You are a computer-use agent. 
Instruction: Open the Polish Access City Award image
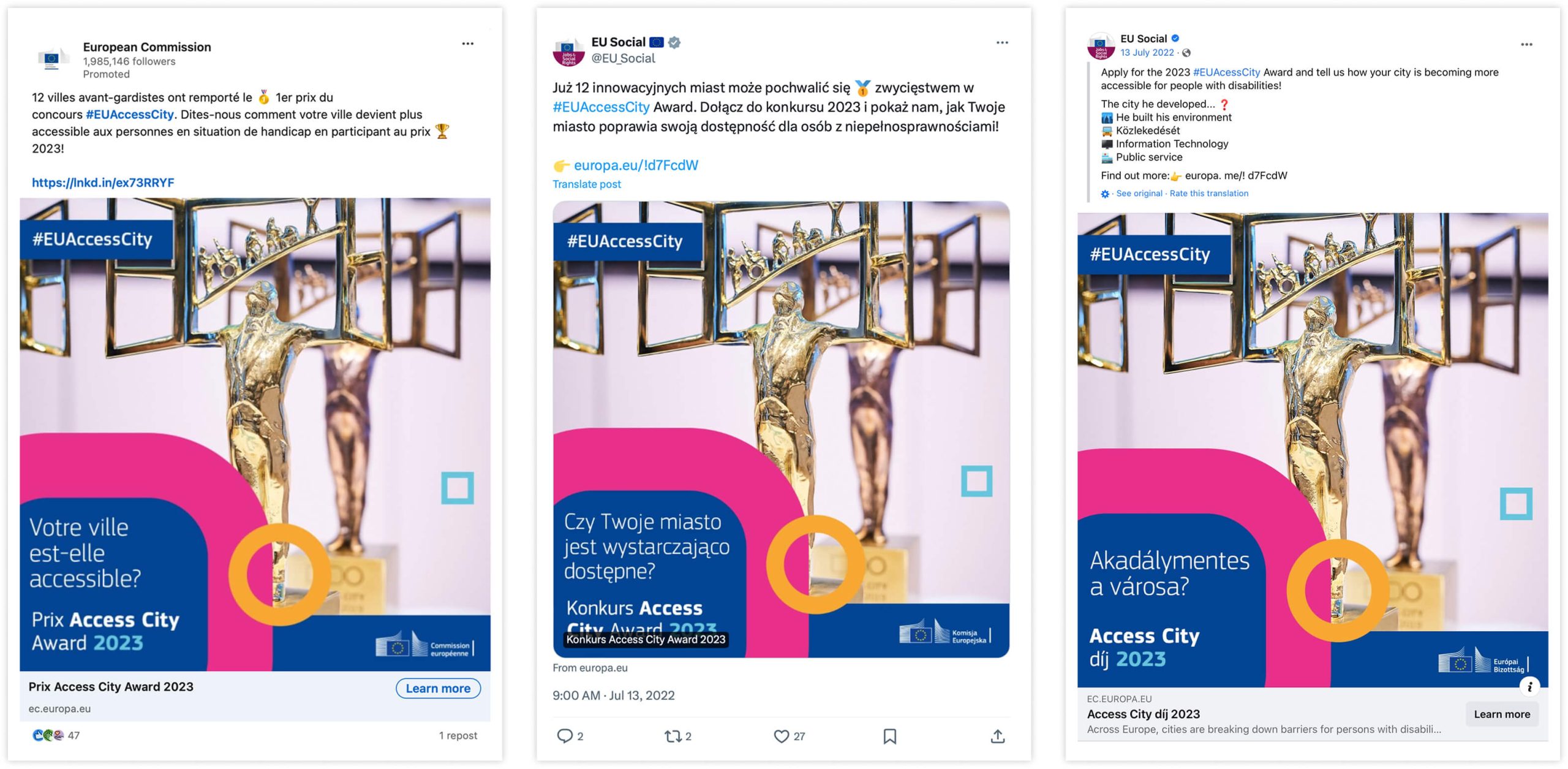[x=781, y=429]
